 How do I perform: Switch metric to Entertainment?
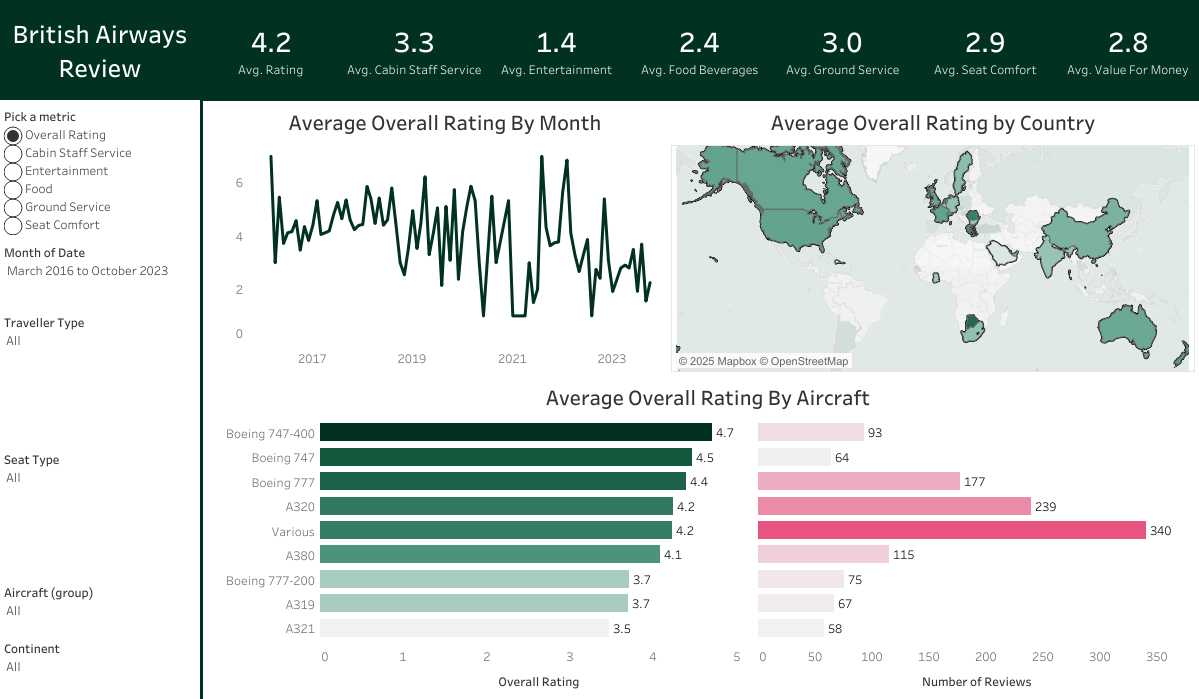pos(13,171)
